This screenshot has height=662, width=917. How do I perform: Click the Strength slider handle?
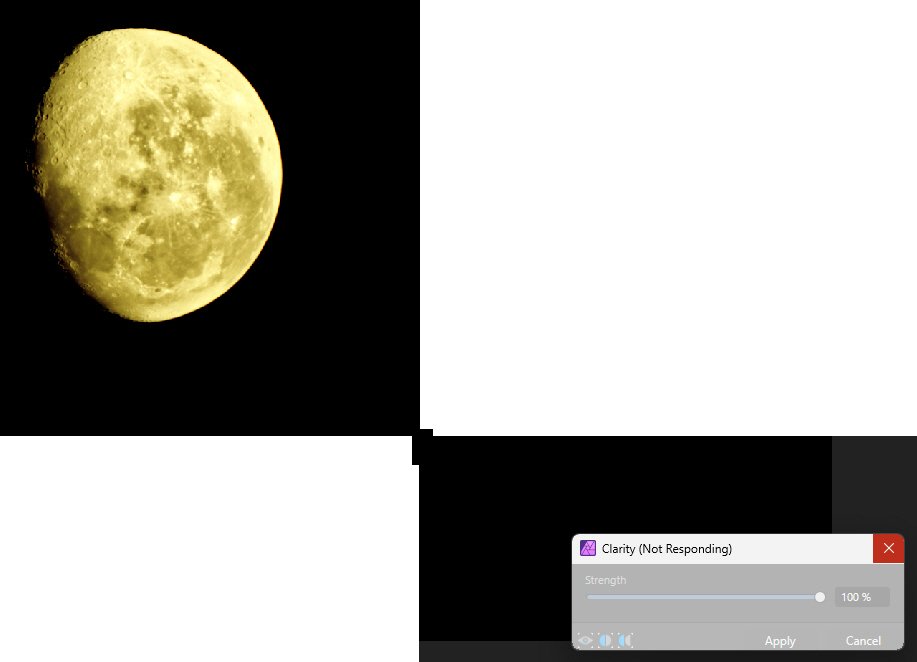pos(820,597)
